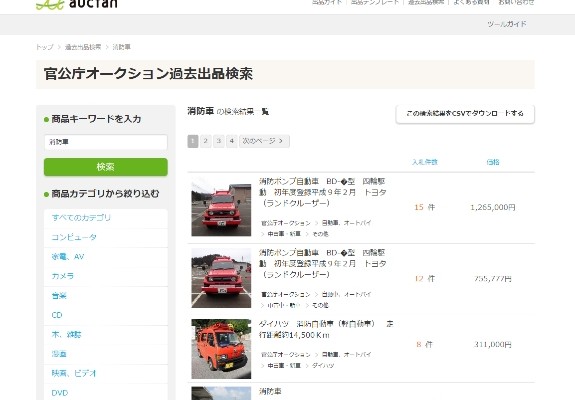Sort by 価格 column header
The height and width of the screenshot is (400, 575).
pyautogui.click(x=493, y=162)
